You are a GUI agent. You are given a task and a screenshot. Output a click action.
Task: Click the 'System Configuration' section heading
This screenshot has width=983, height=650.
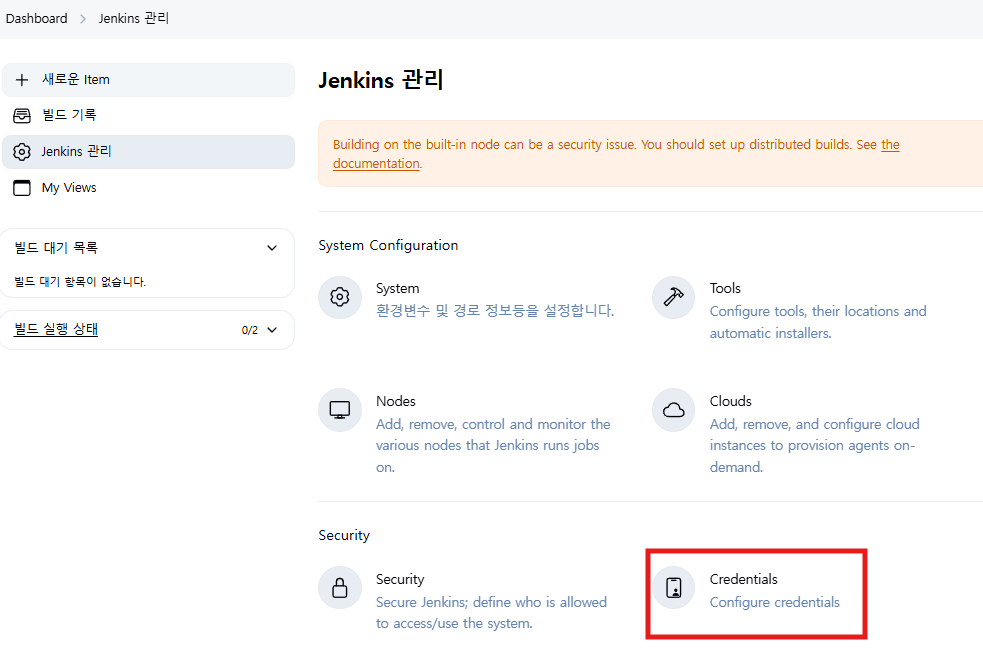(x=388, y=245)
